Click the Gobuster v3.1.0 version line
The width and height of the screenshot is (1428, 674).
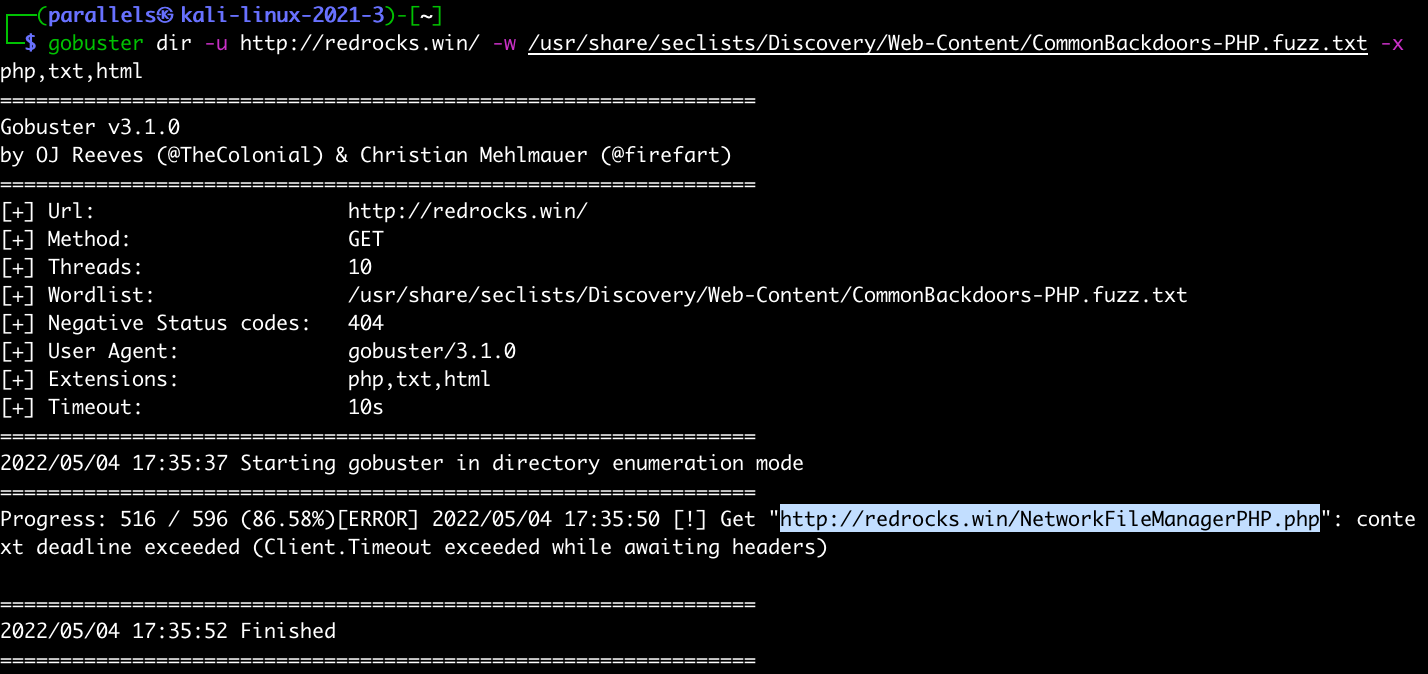pos(90,127)
